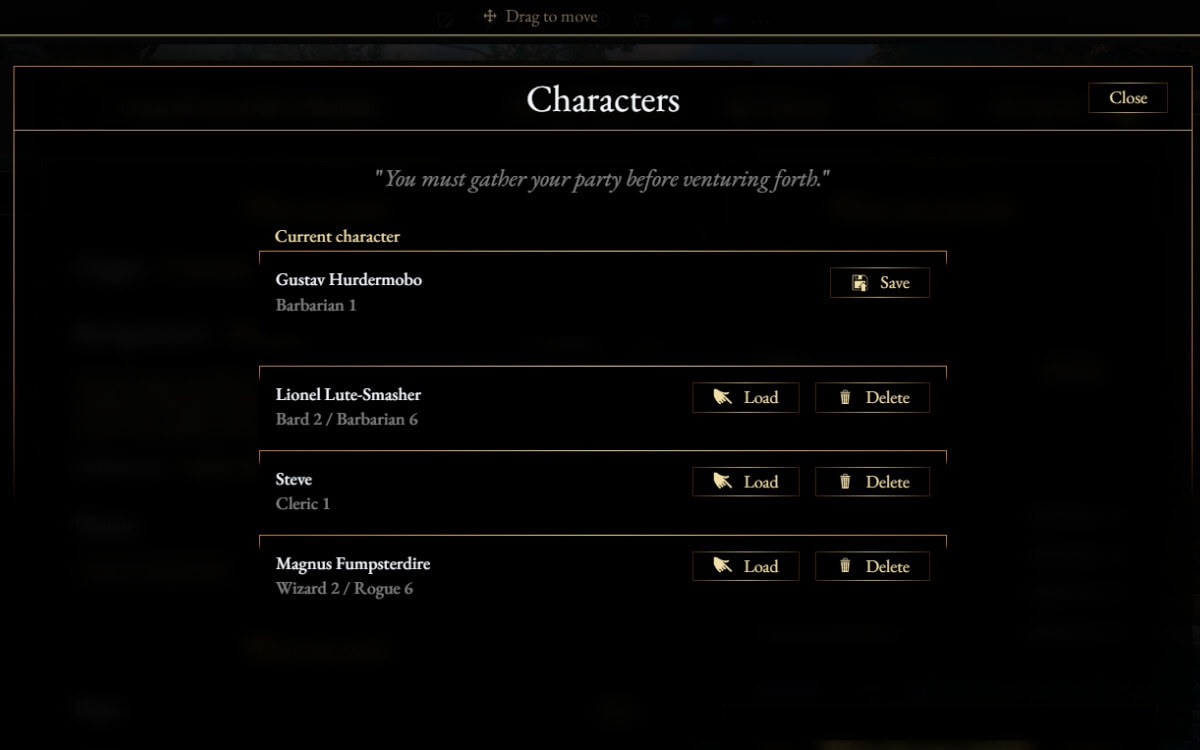Screen dimensions: 1200x750
Task: Click the crosshair move icon beside Drag to move
Action: [489, 16]
